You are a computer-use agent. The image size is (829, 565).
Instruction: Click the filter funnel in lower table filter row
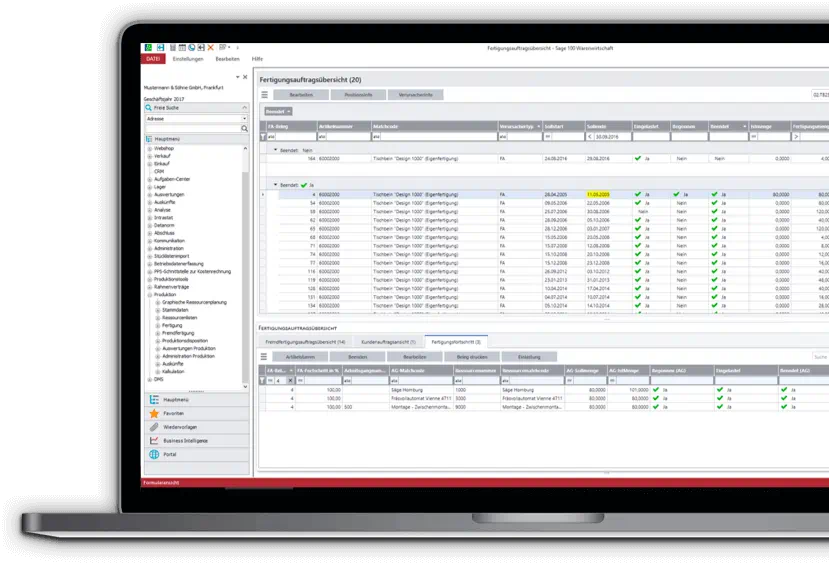262,381
